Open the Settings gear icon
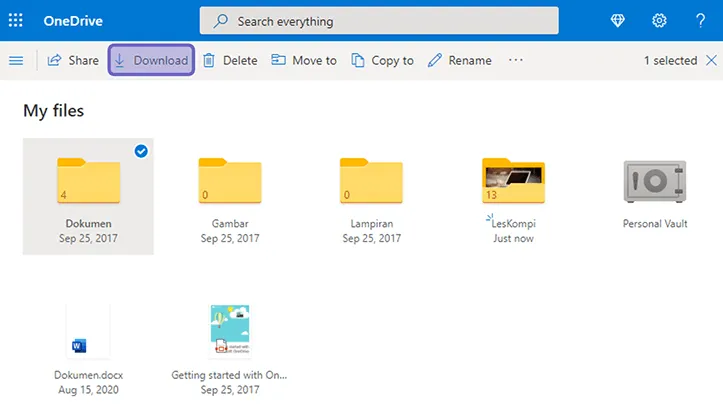The image size is (723, 417). pos(659,20)
